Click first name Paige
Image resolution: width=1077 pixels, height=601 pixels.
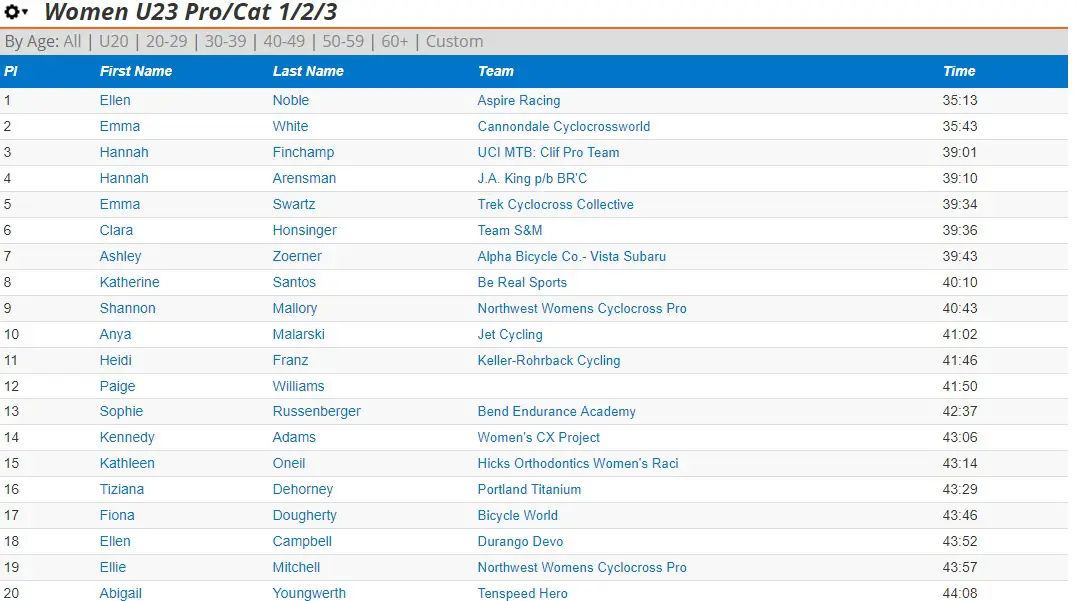[117, 386]
